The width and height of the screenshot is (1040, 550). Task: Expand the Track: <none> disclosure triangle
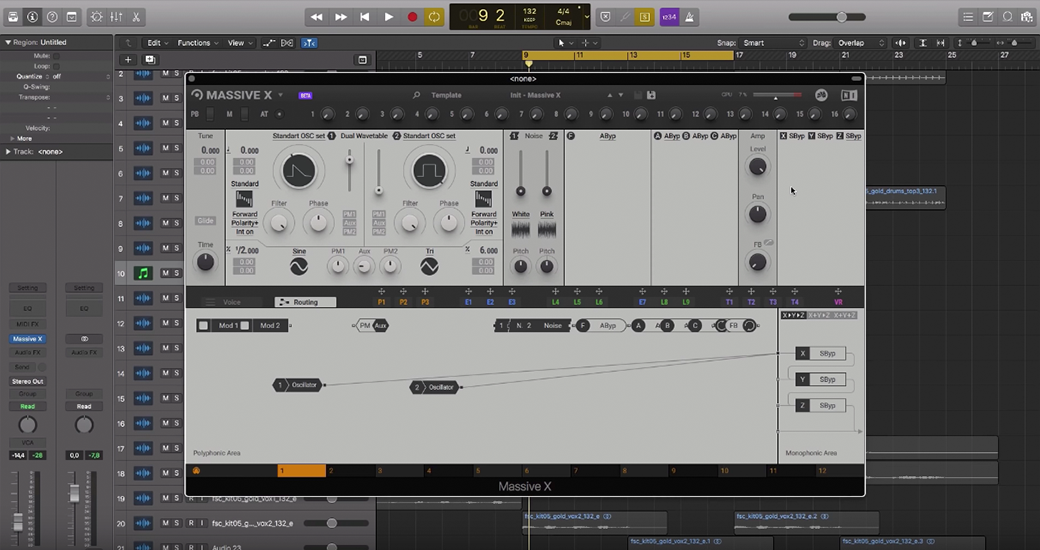tap(8, 151)
